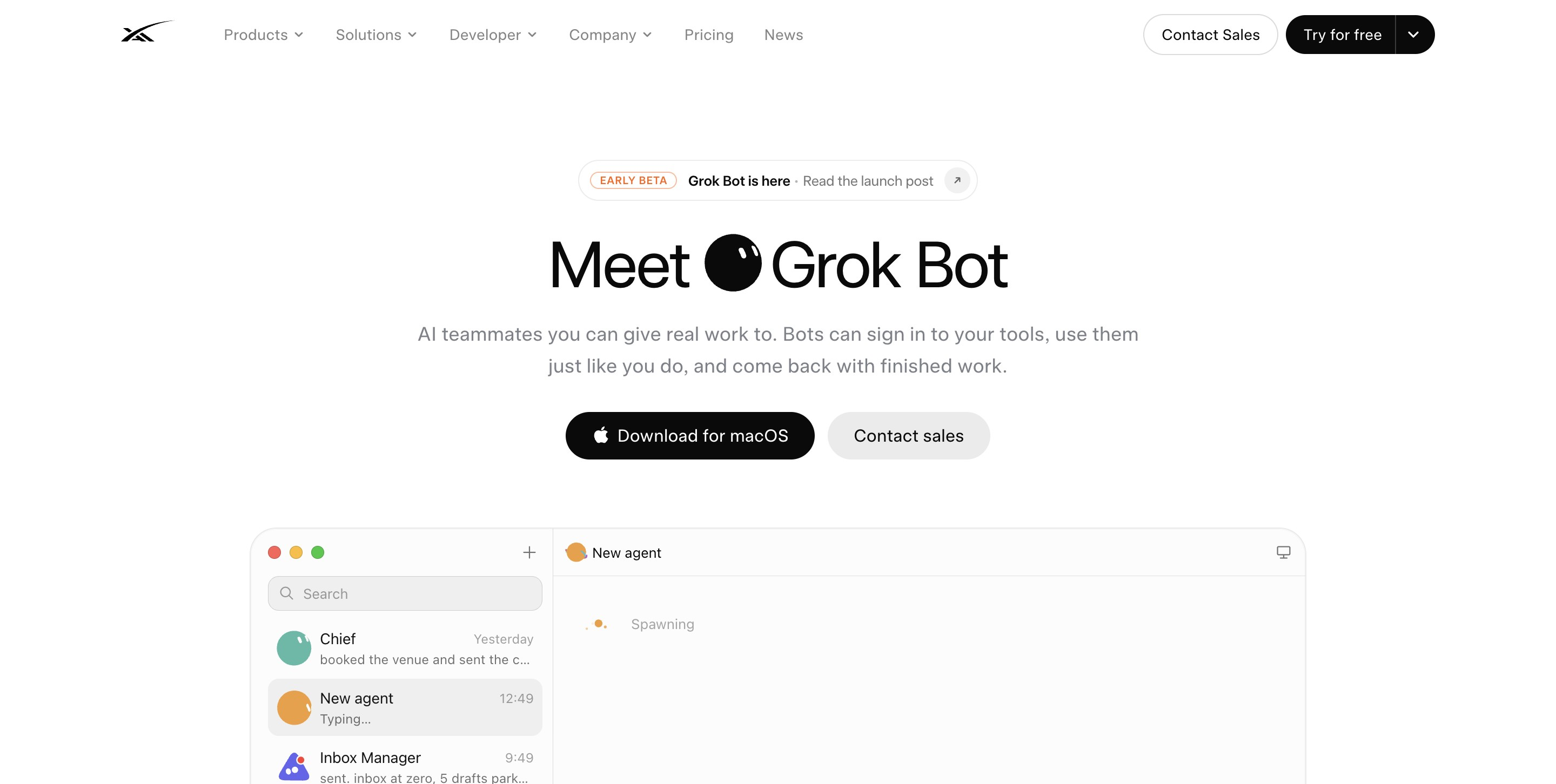Expand the Solutions menu
Viewport: 1556px width, 784px height.
point(377,35)
